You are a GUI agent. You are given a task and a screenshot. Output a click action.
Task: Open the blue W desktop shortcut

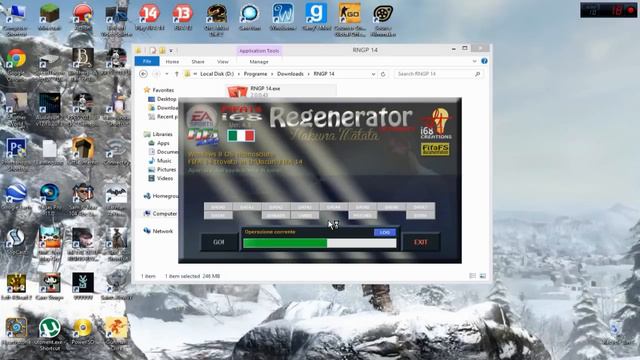pyautogui.click(x=283, y=18)
